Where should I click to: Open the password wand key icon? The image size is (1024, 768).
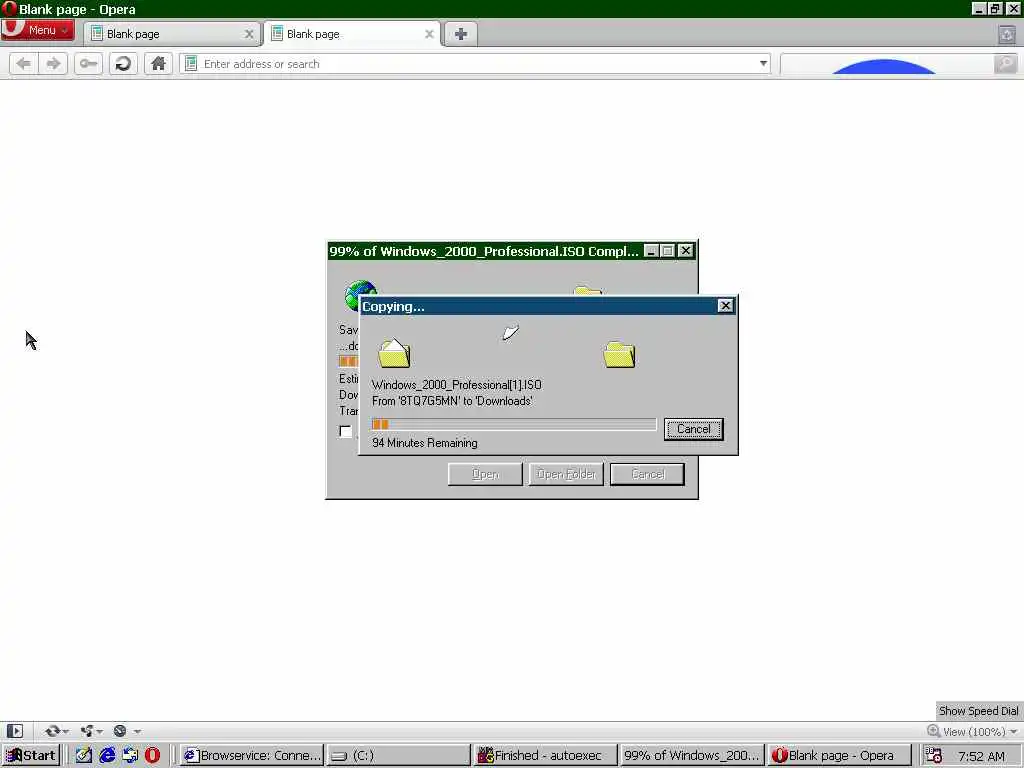88,63
